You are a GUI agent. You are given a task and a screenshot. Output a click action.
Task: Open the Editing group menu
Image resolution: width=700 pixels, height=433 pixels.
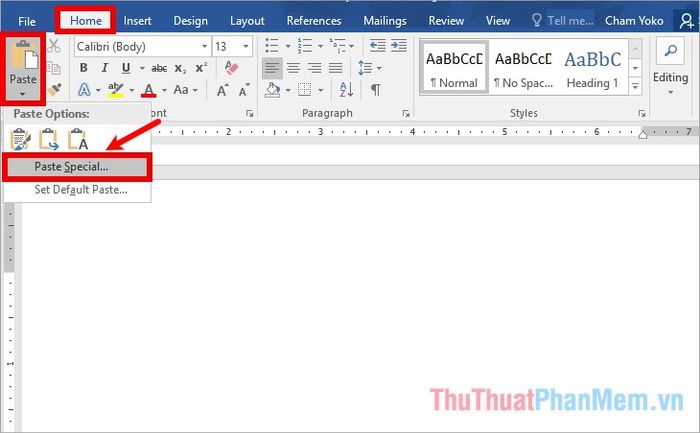coord(670,66)
